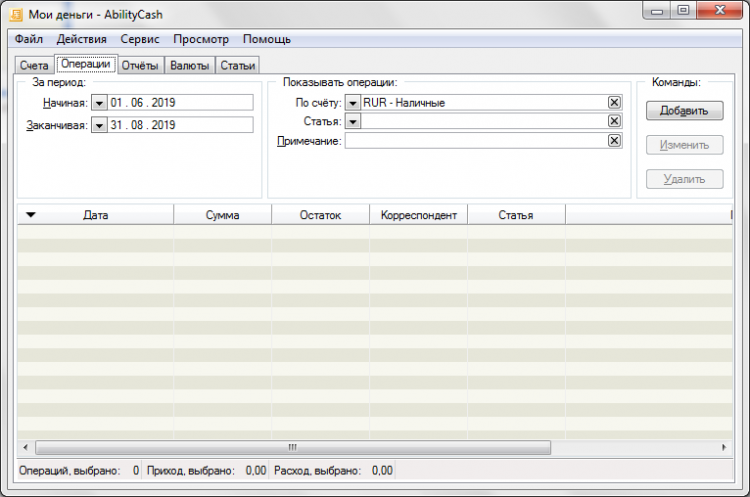Click the Сумма column header
750x497 pixels.
tap(222, 215)
